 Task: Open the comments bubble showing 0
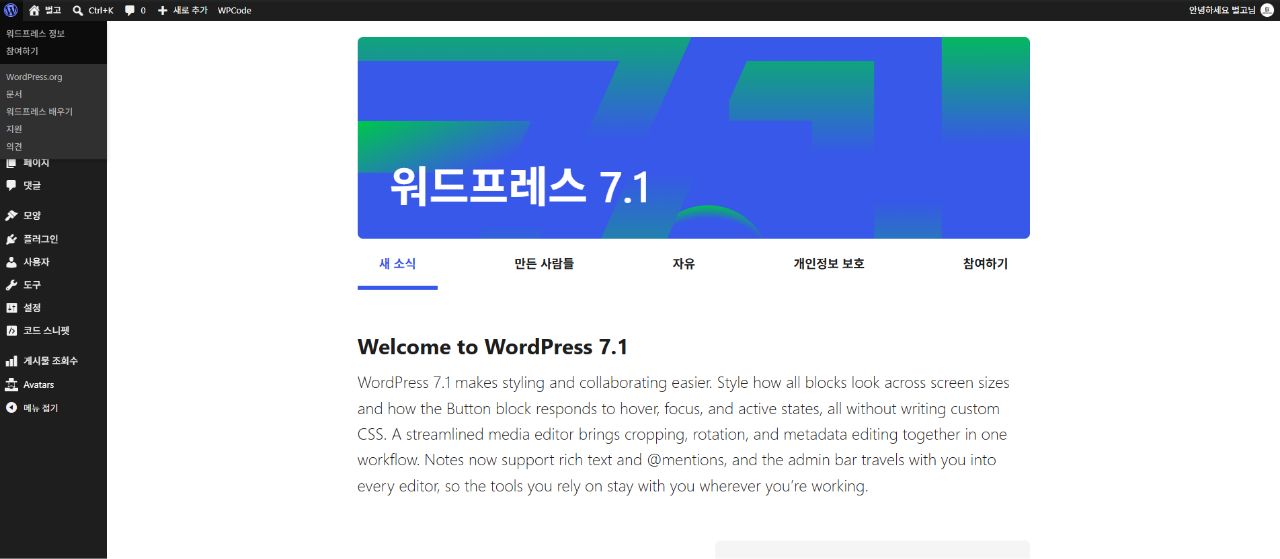point(135,10)
